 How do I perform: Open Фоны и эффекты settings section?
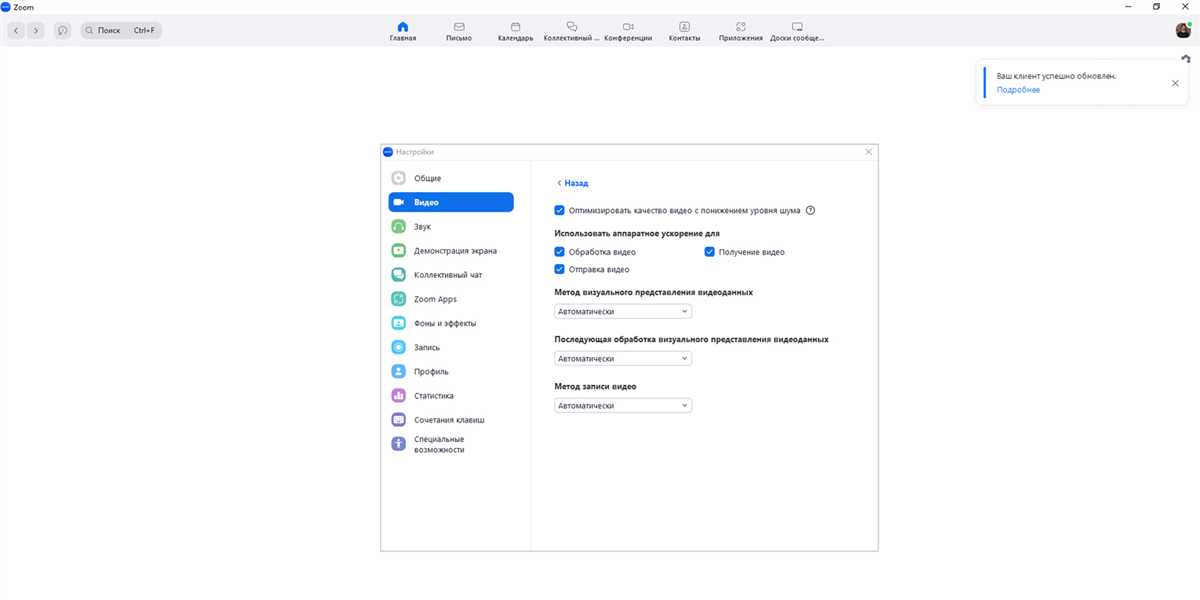tap(451, 323)
